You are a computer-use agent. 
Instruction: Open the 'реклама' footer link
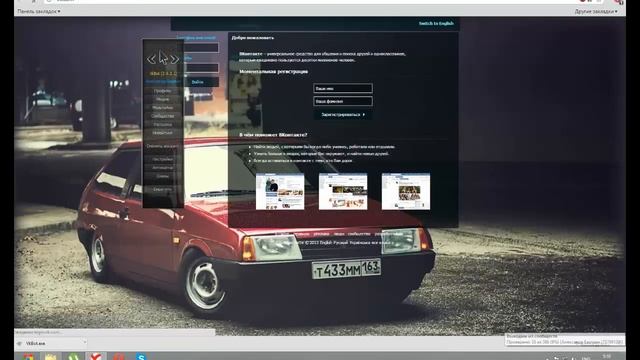click(x=321, y=234)
